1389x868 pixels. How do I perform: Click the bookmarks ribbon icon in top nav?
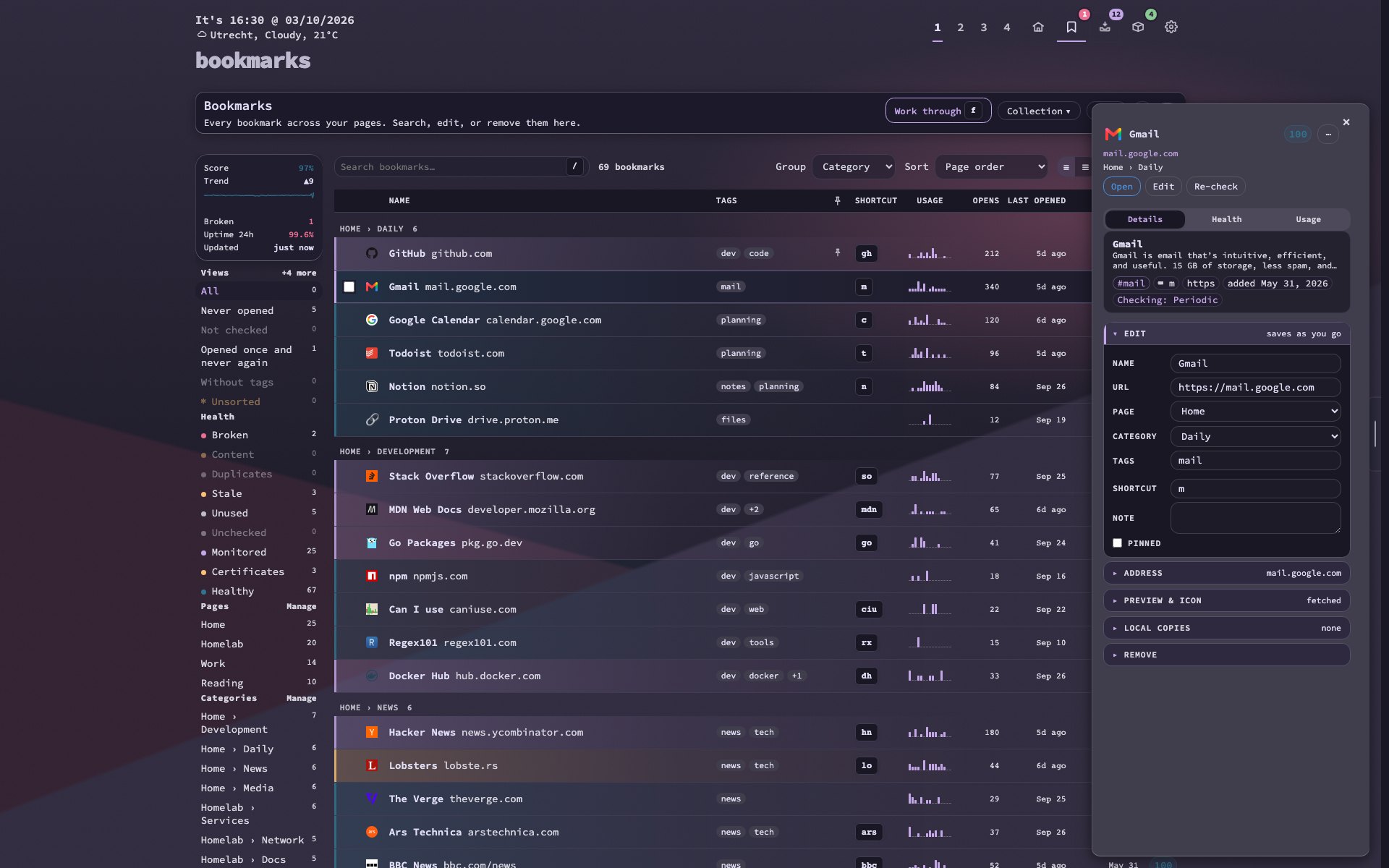click(x=1071, y=27)
